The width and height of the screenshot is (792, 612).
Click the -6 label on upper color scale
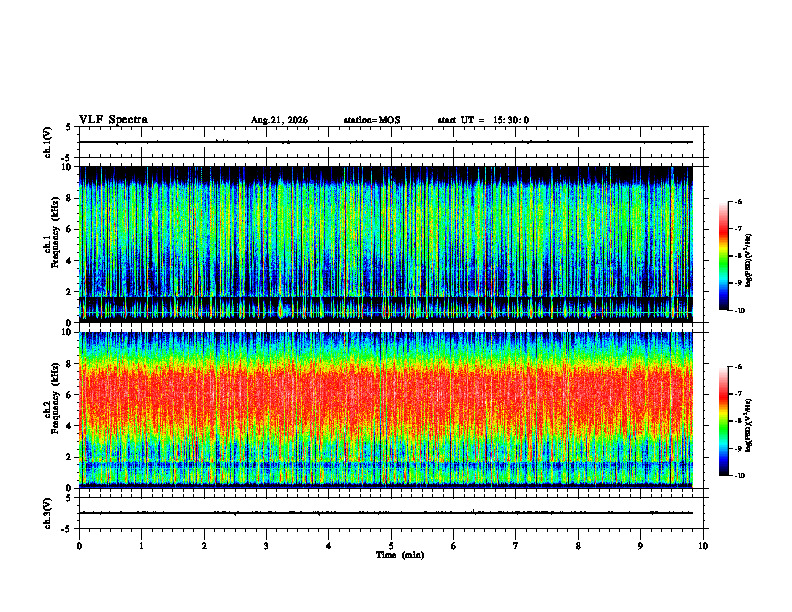[739, 201]
